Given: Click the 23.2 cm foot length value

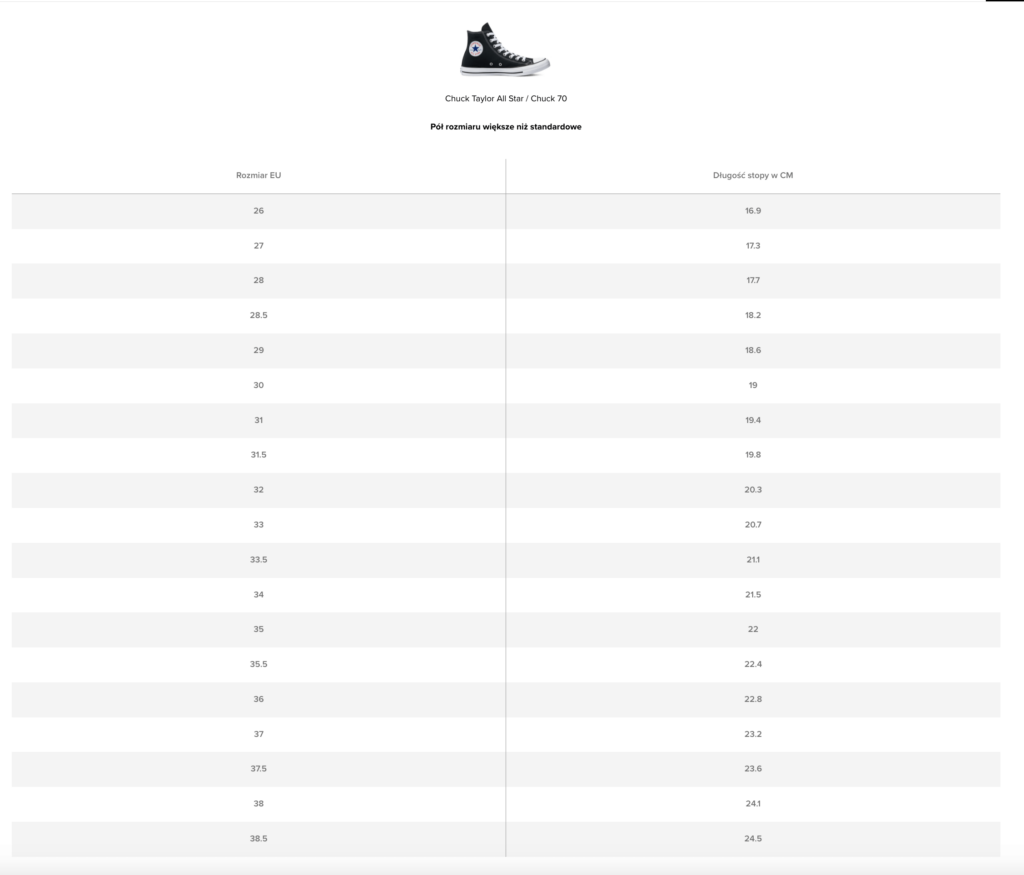Looking at the screenshot, I should coord(753,734).
